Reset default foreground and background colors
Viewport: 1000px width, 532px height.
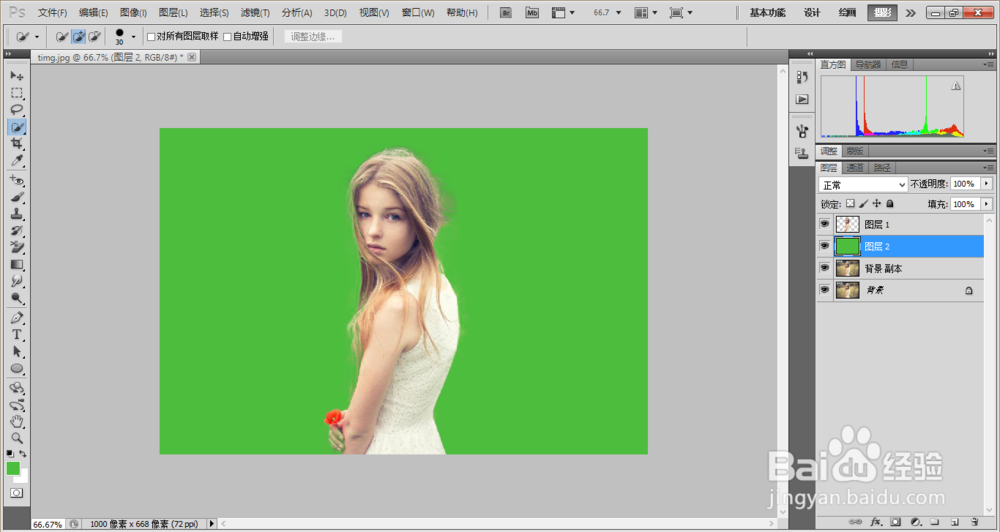(x=10, y=454)
